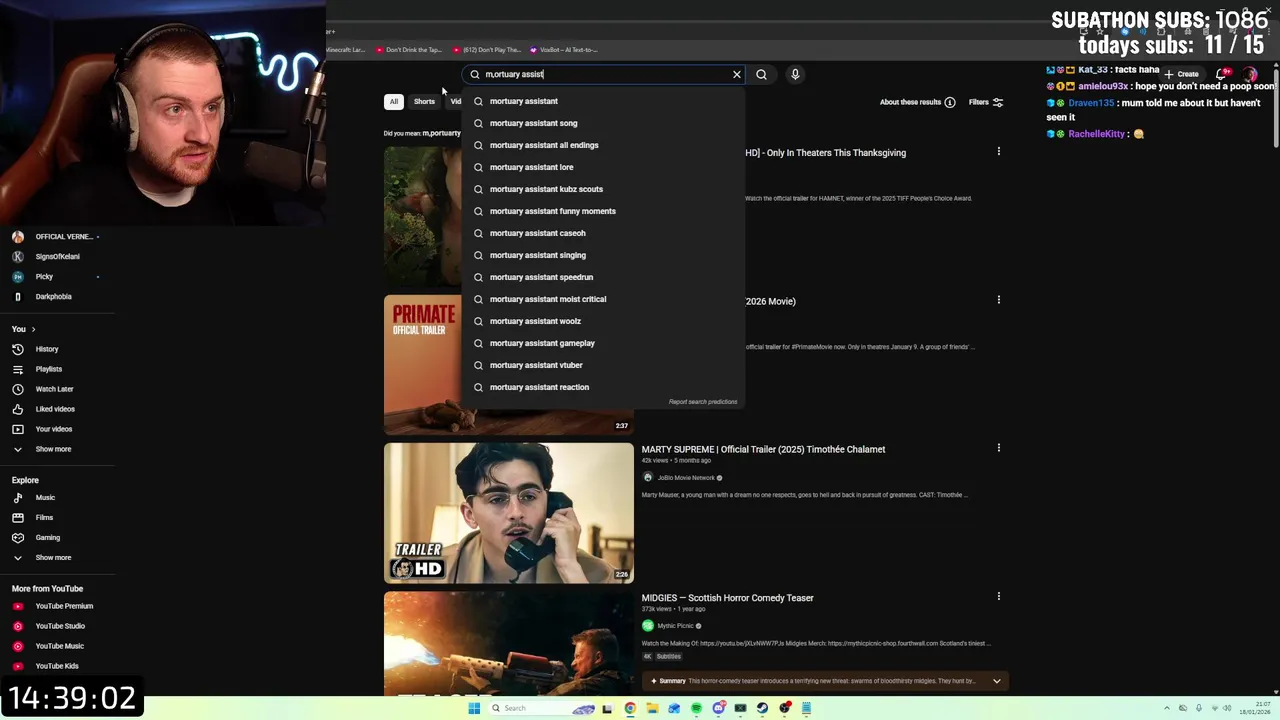This screenshot has width=1280, height=720.
Task: Open YouTube Music from the sidebar
Action: (59, 646)
